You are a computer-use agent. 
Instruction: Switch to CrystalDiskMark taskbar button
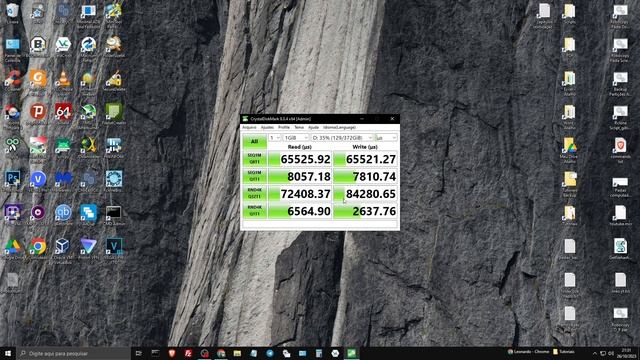(351, 353)
